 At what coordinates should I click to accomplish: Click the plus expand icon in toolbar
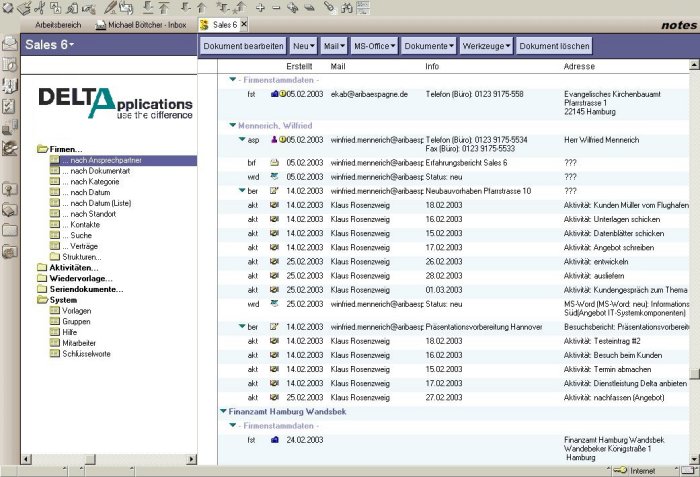[260, 7]
